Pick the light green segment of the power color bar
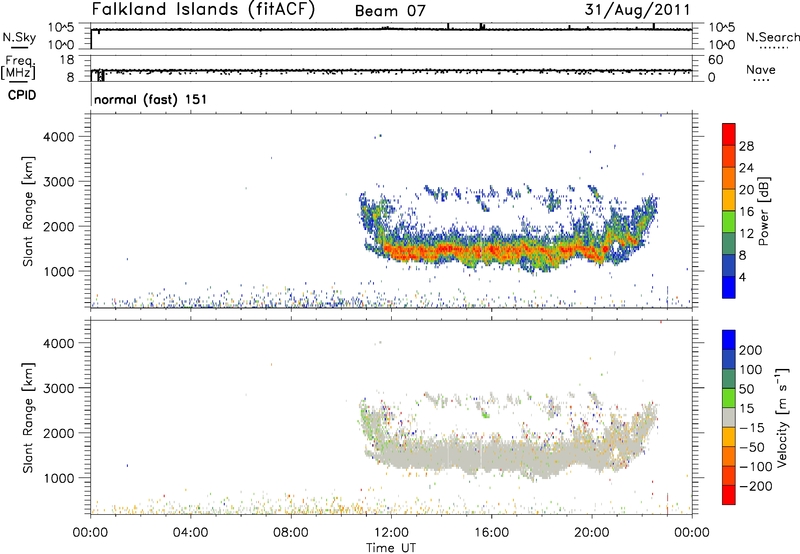Viewport: 800px width, 554px height. tap(729, 222)
